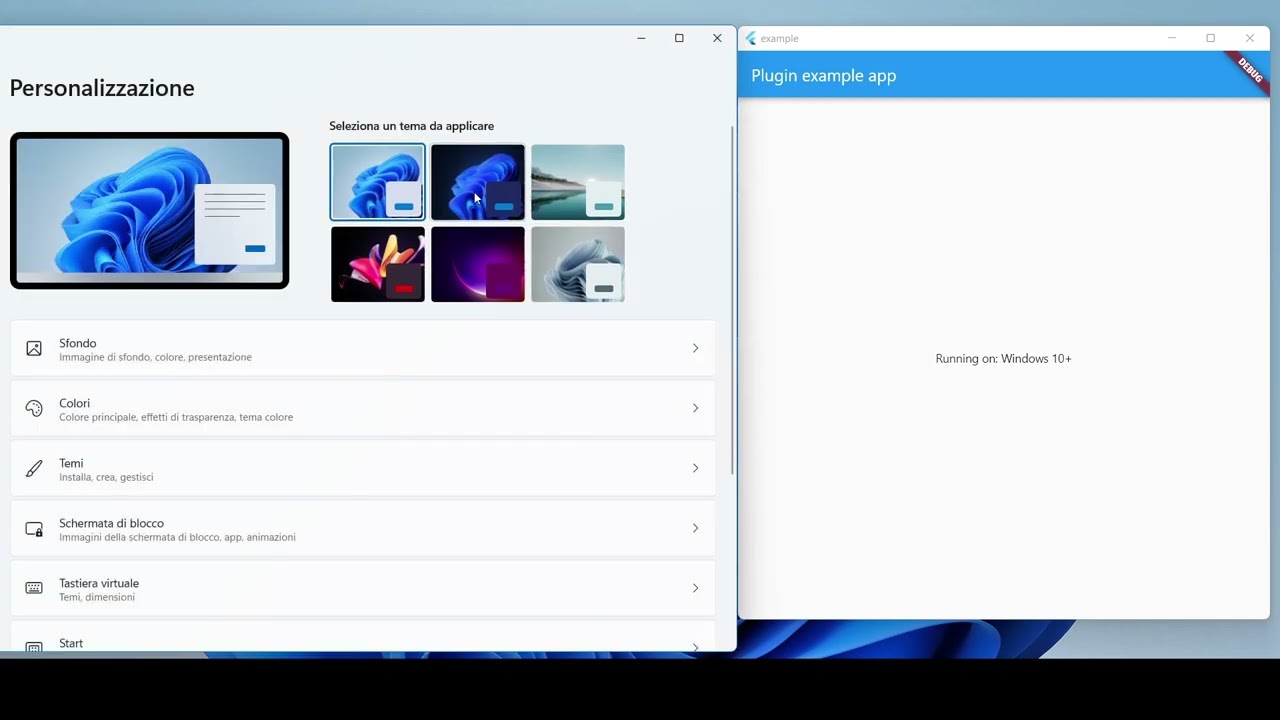Close the example app window
The height and width of the screenshot is (720, 1280).
tap(1249, 38)
